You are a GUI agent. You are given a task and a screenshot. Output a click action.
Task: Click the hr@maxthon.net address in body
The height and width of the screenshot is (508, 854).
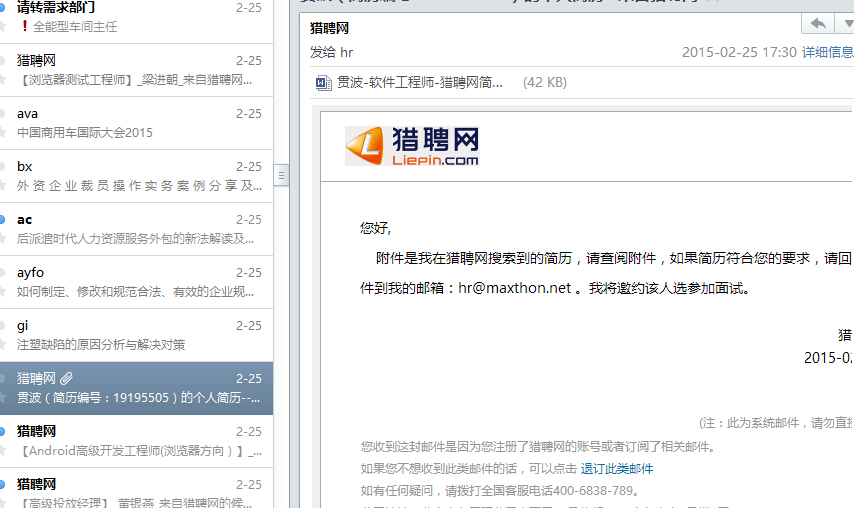(x=515, y=287)
